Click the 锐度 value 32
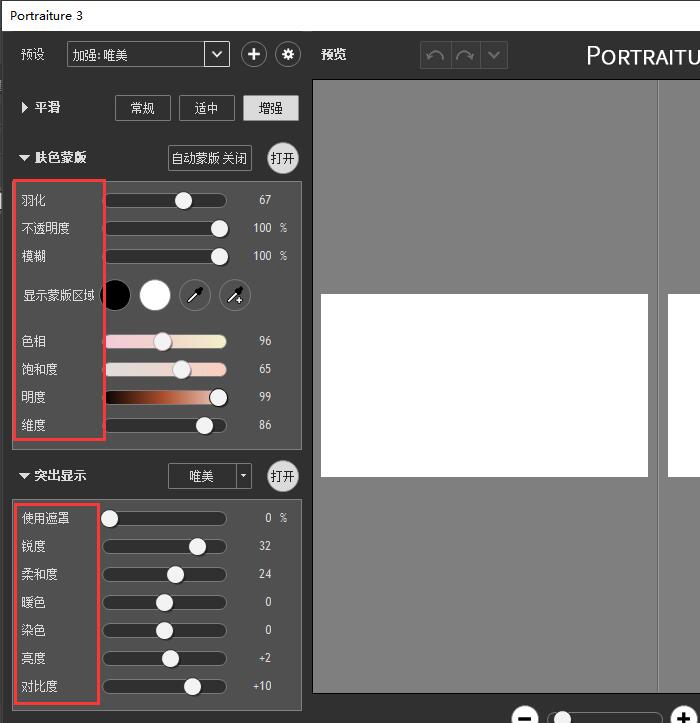 click(x=265, y=546)
